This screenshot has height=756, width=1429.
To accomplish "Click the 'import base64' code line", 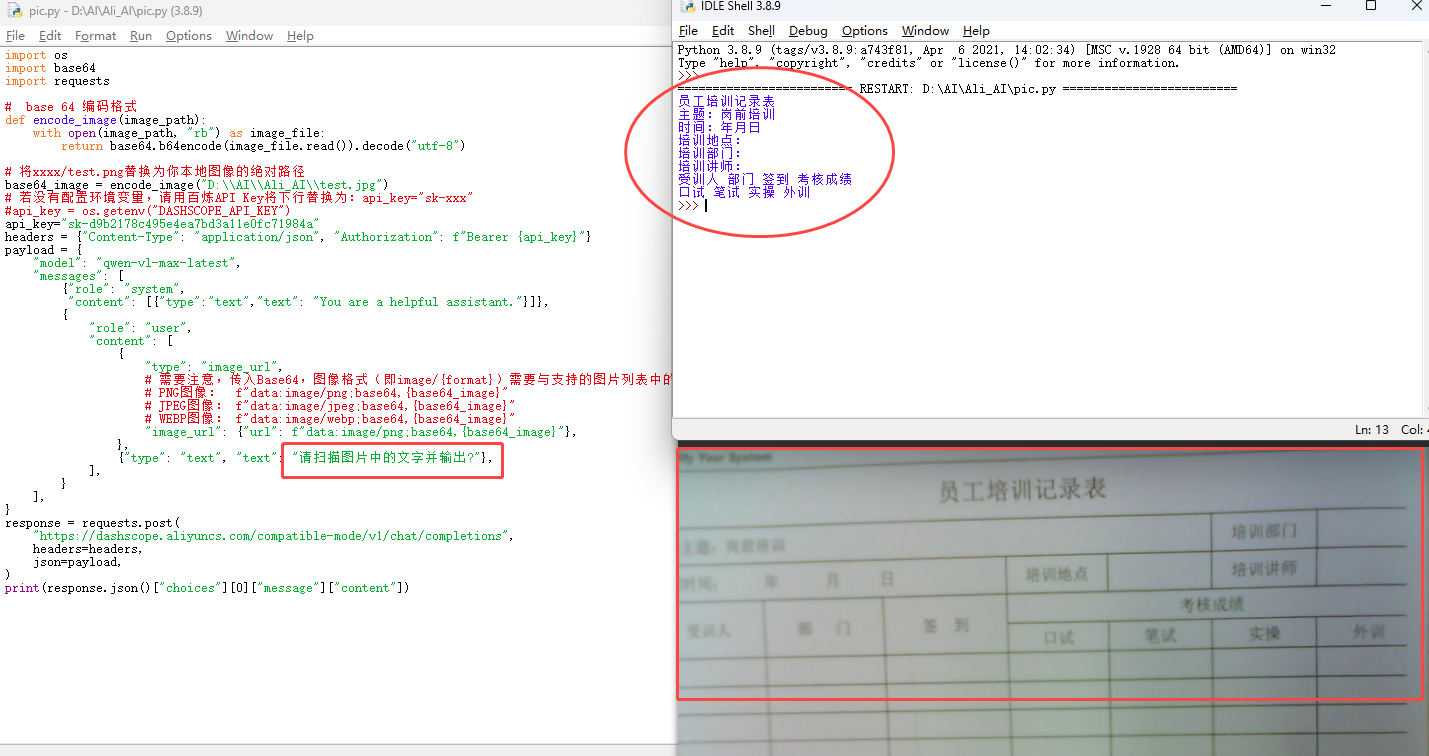I will coord(50,68).
